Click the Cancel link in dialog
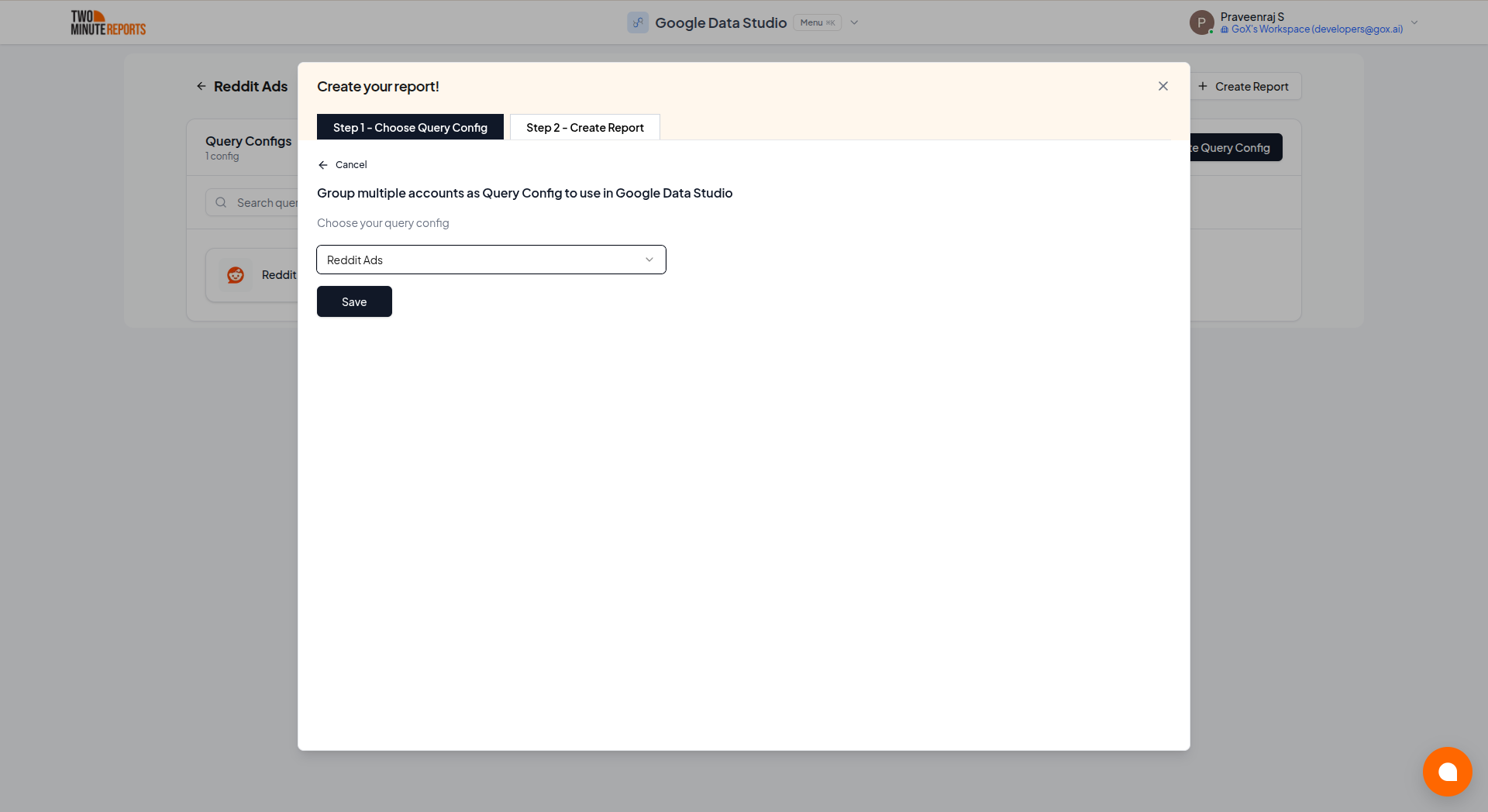1488x812 pixels. 351,165
